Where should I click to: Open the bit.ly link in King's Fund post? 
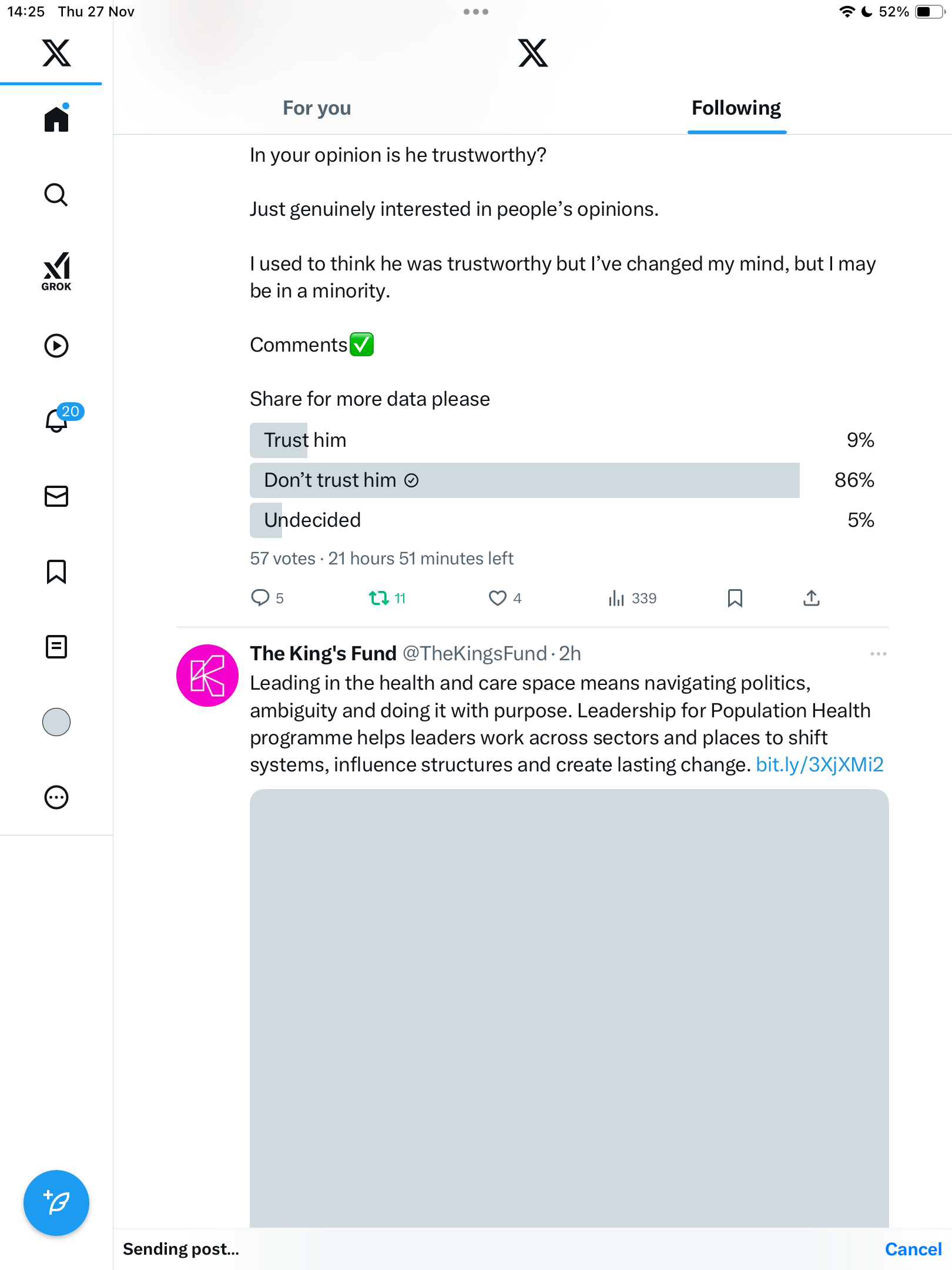pyautogui.click(x=819, y=764)
